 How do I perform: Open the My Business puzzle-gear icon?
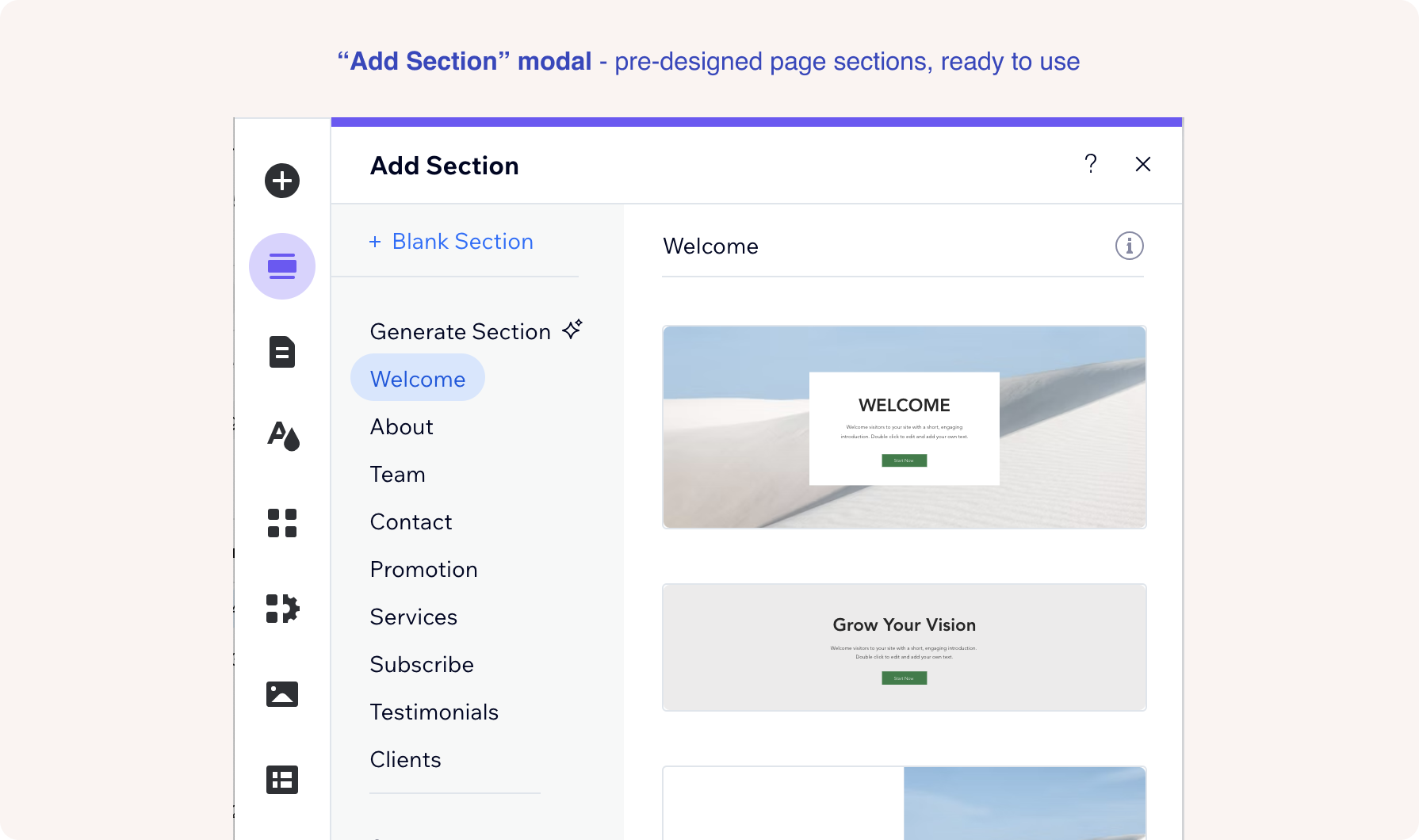click(282, 609)
